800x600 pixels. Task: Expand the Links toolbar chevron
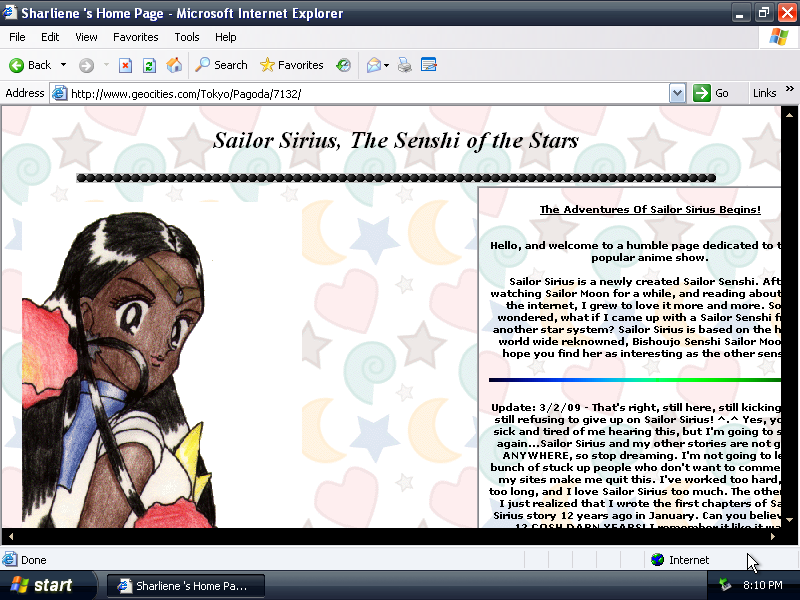coord(790,89)
